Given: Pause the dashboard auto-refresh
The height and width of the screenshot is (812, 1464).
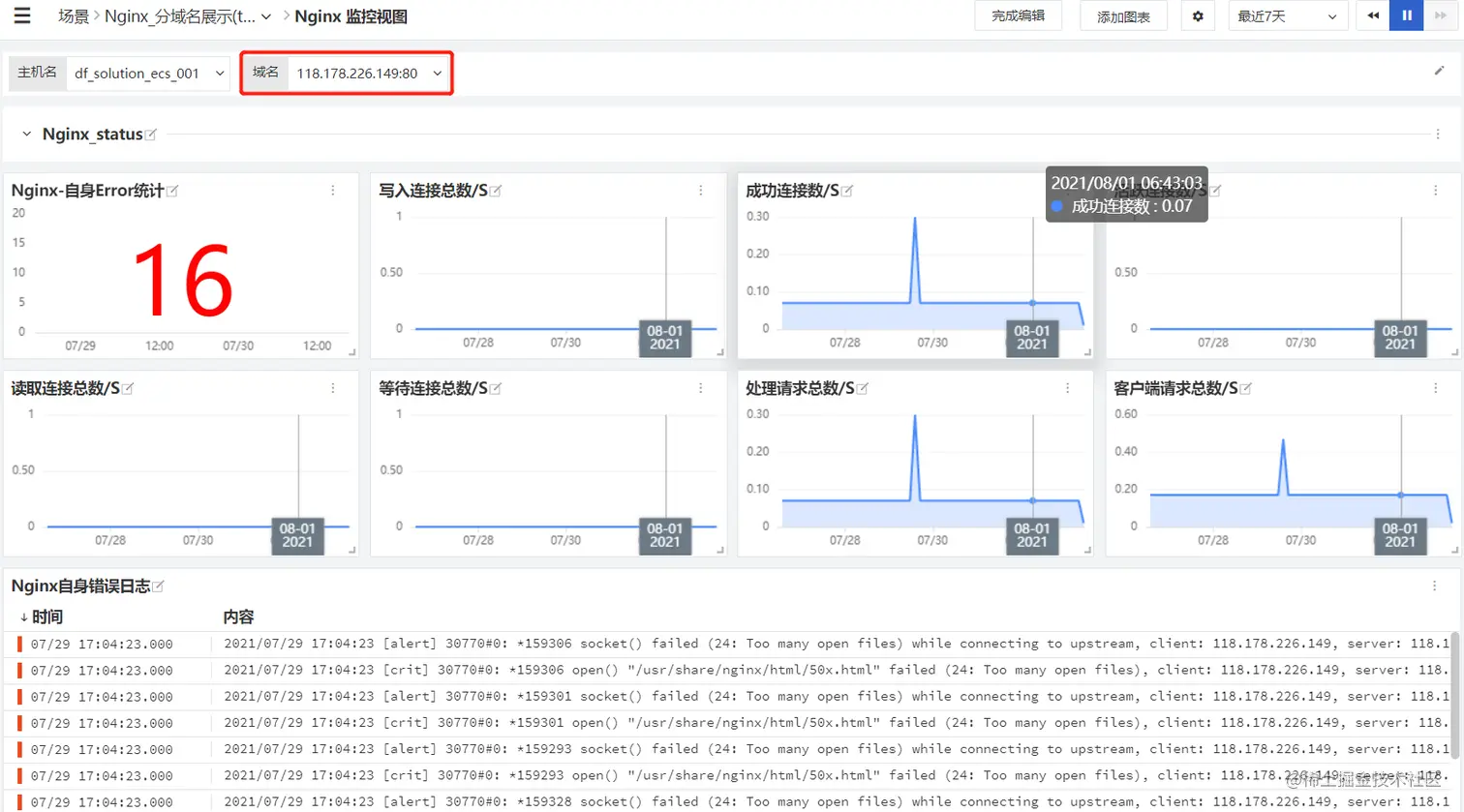Looking at the screenshot, I should point(1407,15).
